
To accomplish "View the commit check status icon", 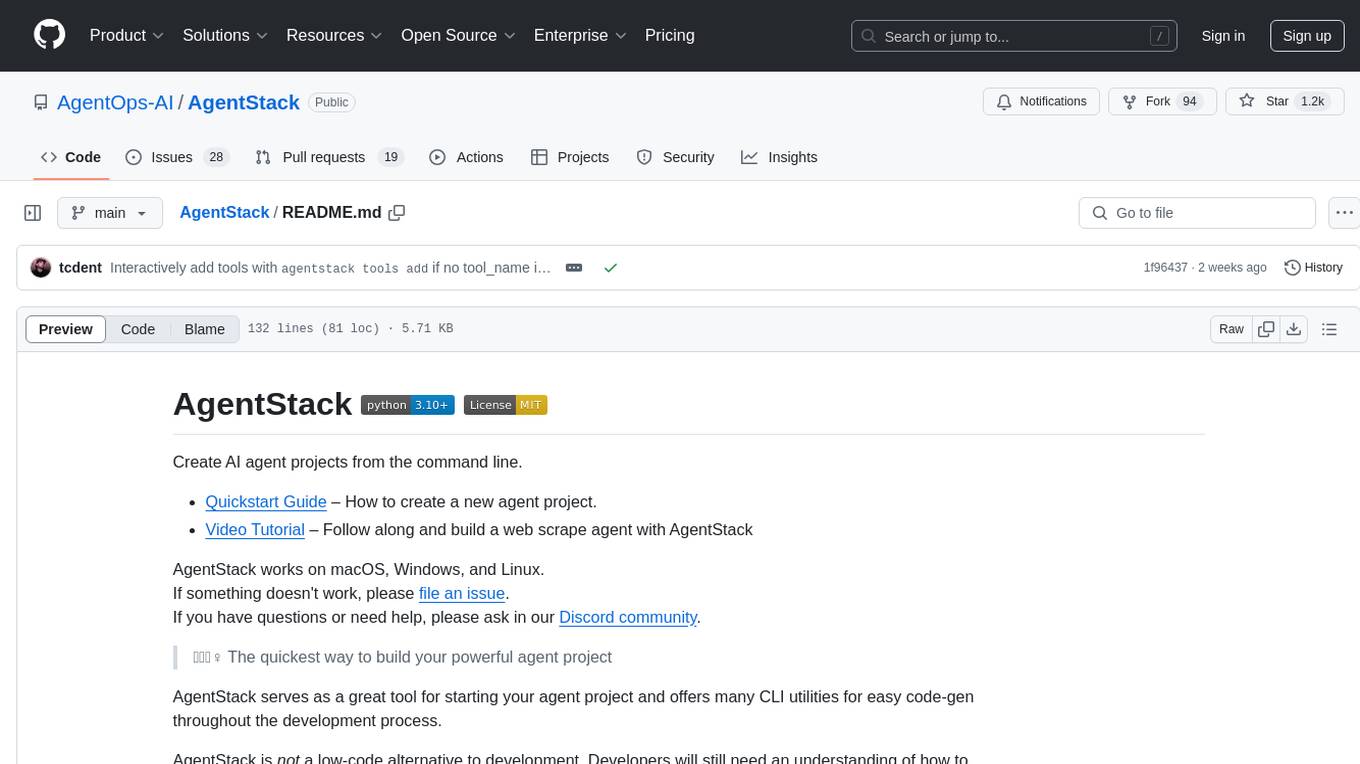I will [610, 268].
